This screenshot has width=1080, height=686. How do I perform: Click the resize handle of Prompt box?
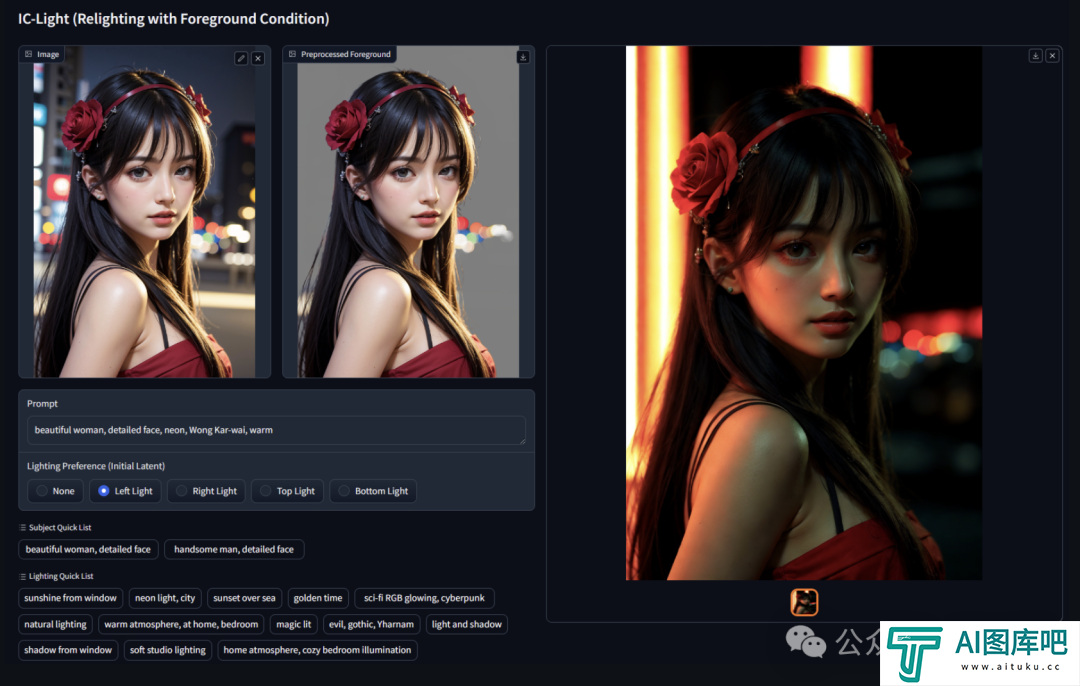pyautogui.click(x=522, y=441)
